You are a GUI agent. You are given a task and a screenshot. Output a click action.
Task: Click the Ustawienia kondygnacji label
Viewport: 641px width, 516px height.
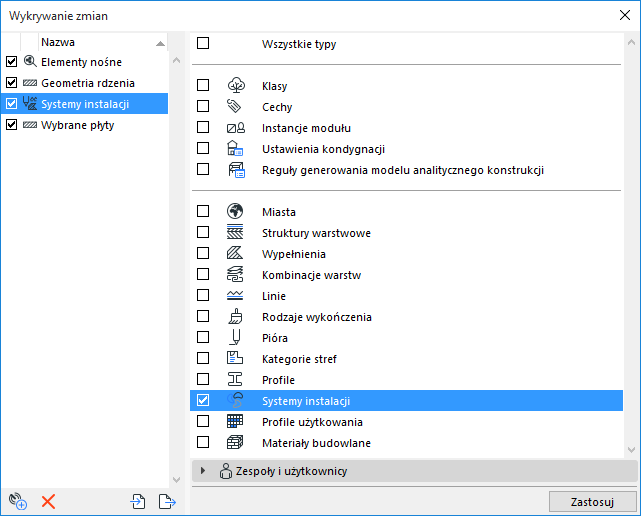[323, 149]
